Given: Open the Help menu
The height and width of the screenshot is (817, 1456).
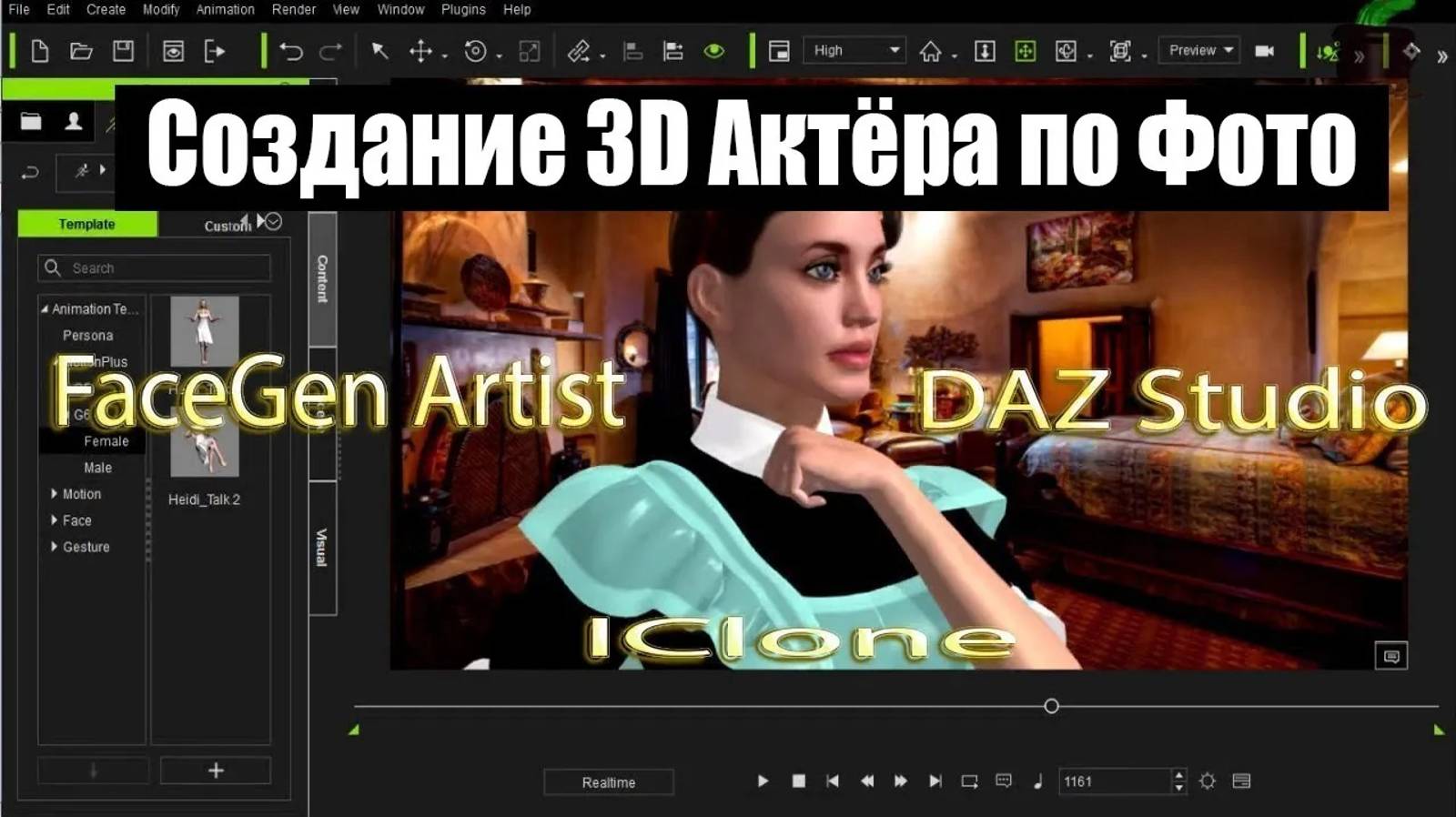Looking at the screenshot, I should 517,9.
